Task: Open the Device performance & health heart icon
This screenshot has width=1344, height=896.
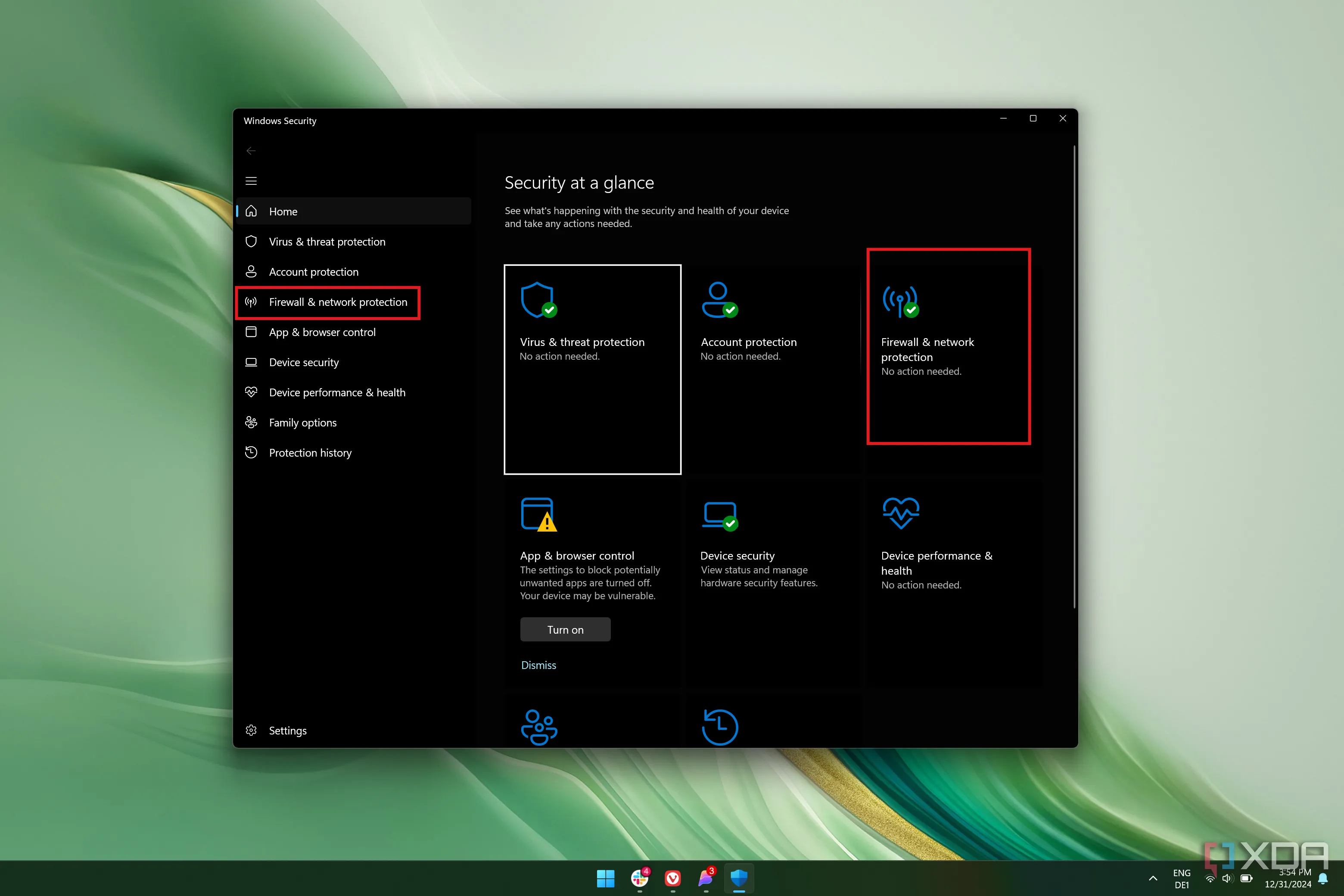Action: 901,513
